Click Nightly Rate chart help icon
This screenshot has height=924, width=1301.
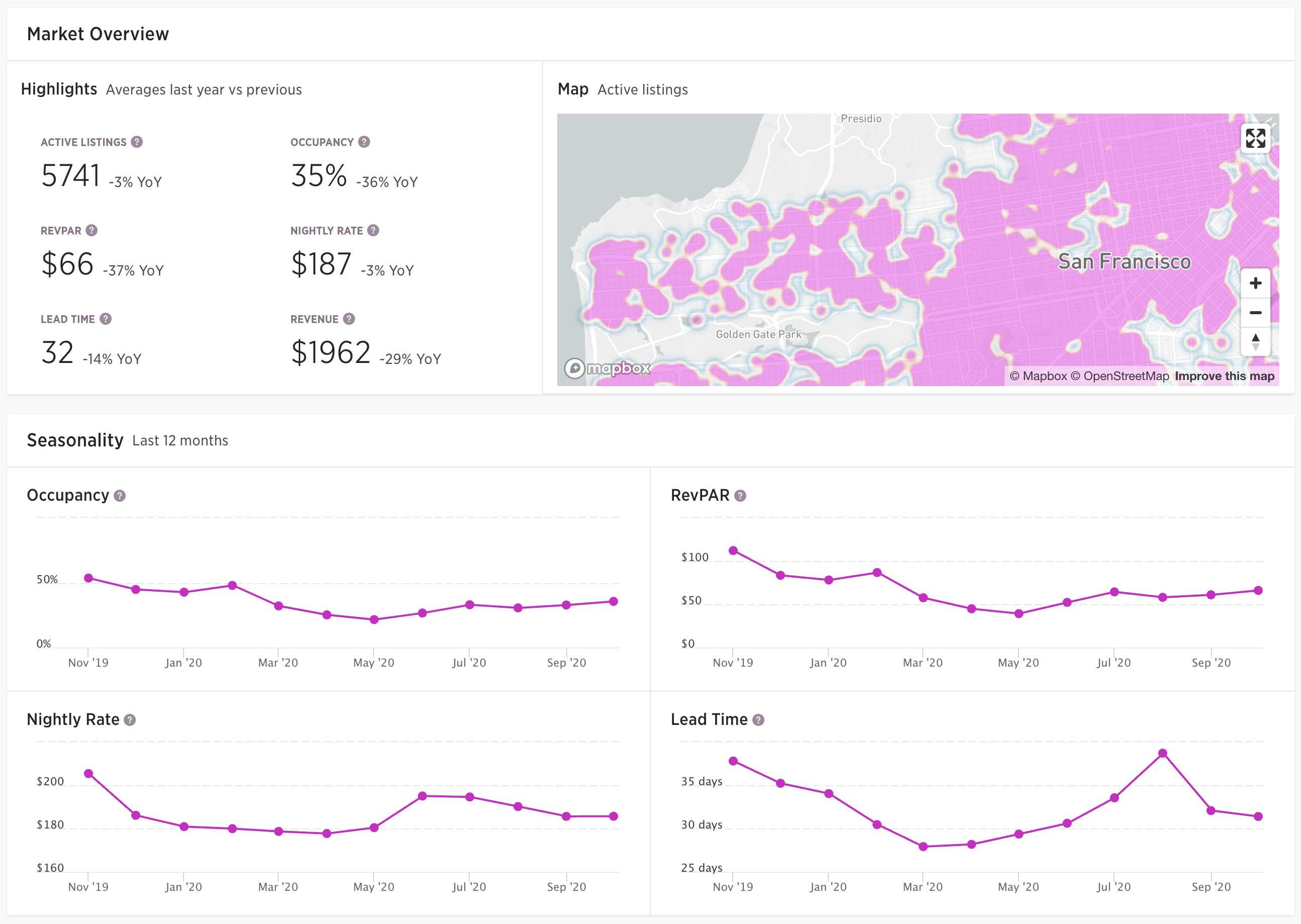[130, 720]
